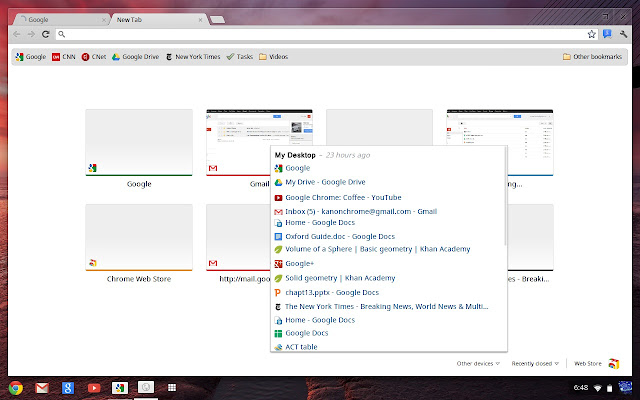Screen dimensions: 640x400
Task: Open Volume of a Sphere Khan Academy link
Action: tap(378, 249)
